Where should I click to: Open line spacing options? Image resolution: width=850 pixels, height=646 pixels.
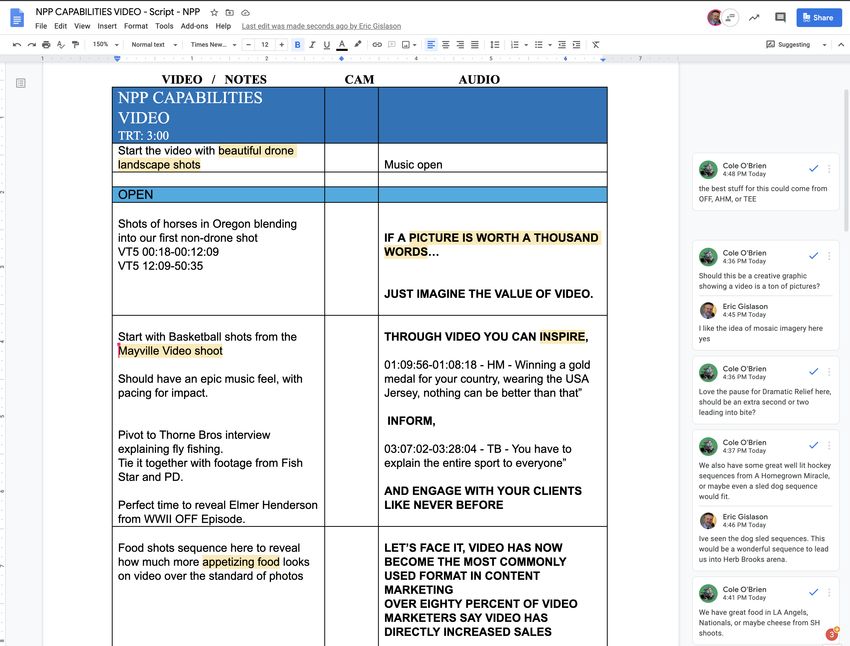point(494,44)
